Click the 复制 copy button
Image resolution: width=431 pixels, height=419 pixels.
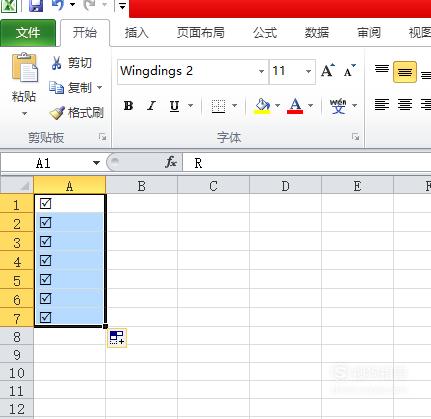pos(70,88)
